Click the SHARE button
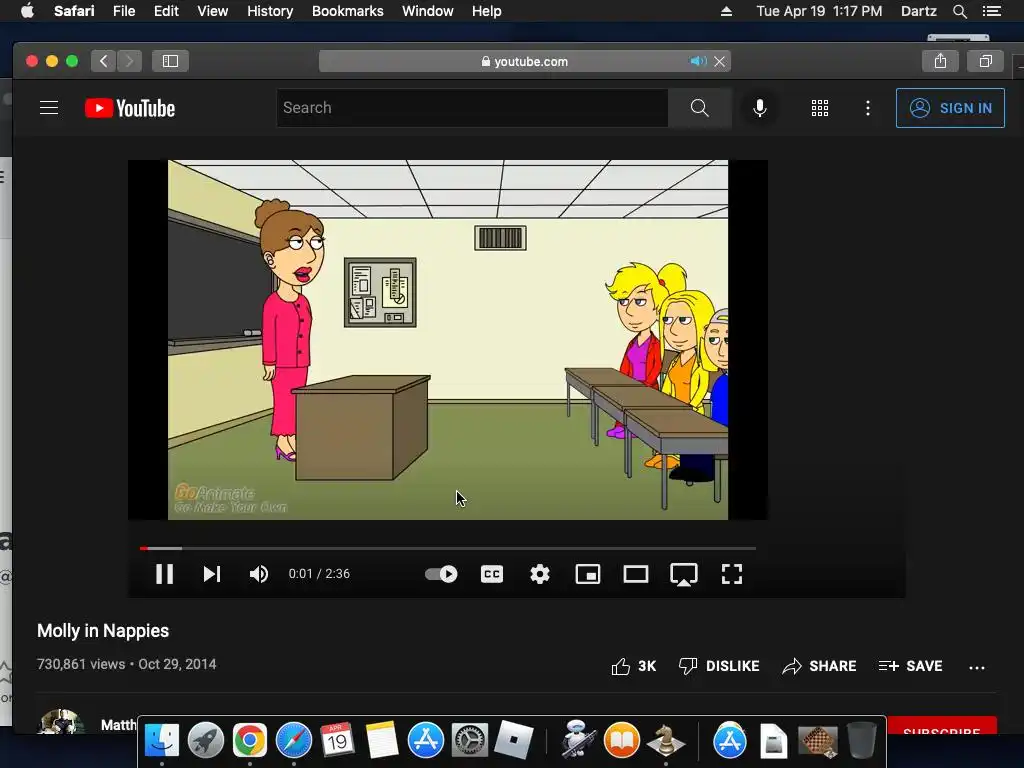The height and width of the screenshot is (768, 1024). (819, 666)
